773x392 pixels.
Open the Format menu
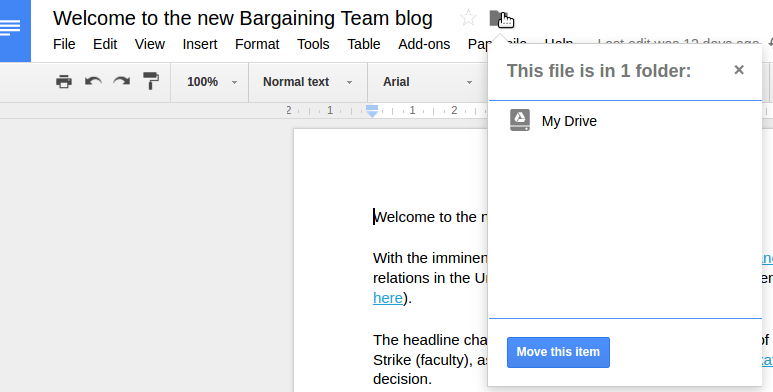point(257,44)
